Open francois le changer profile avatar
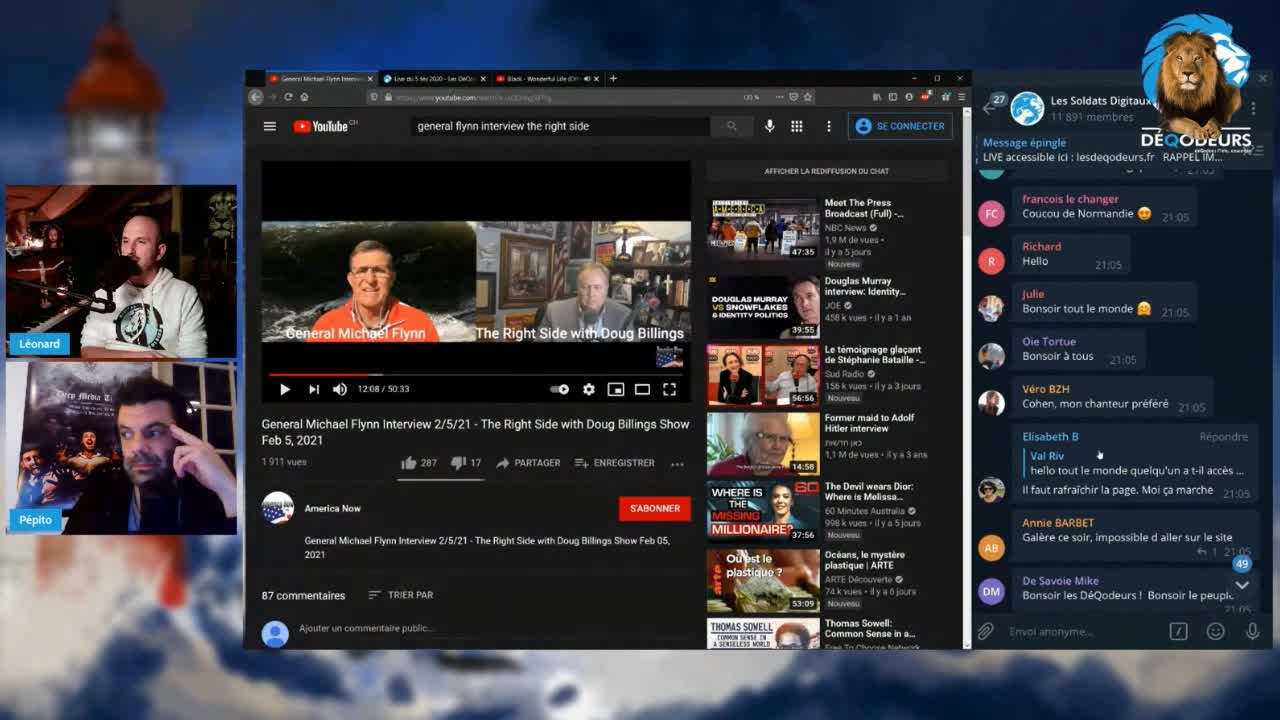 [x=991, y=214]
